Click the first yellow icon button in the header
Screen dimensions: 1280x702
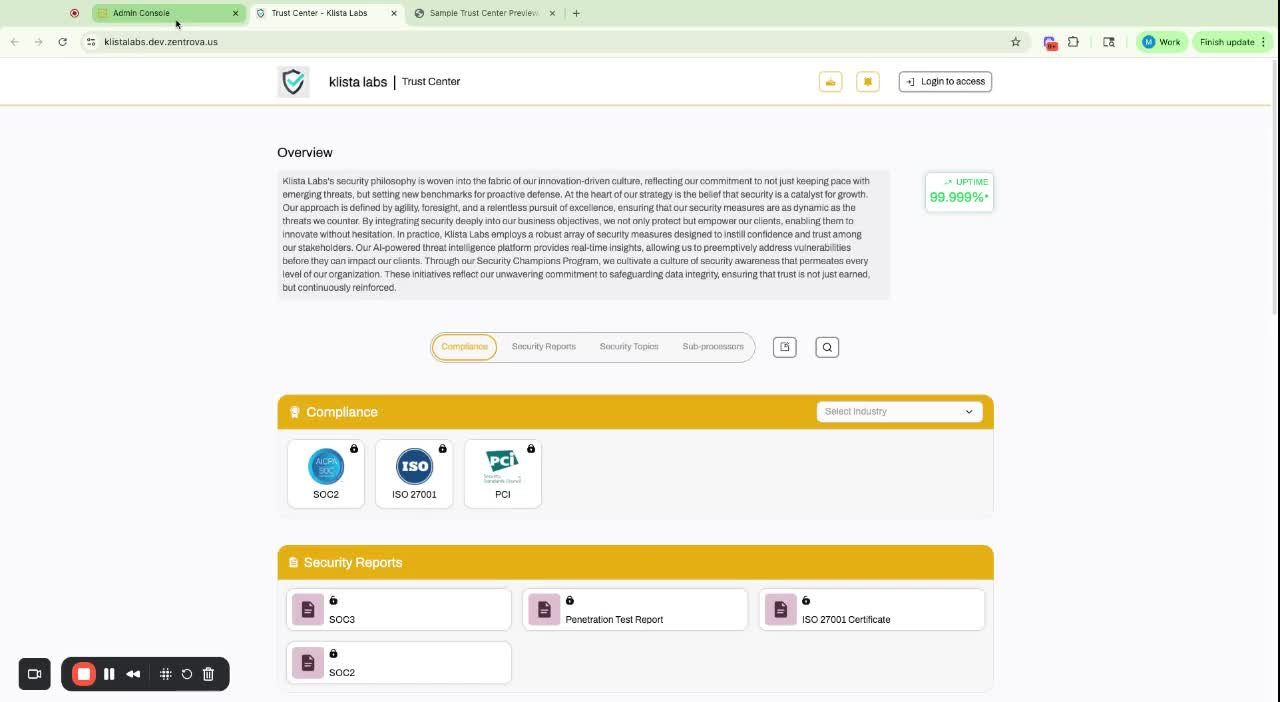click(830, 82)
